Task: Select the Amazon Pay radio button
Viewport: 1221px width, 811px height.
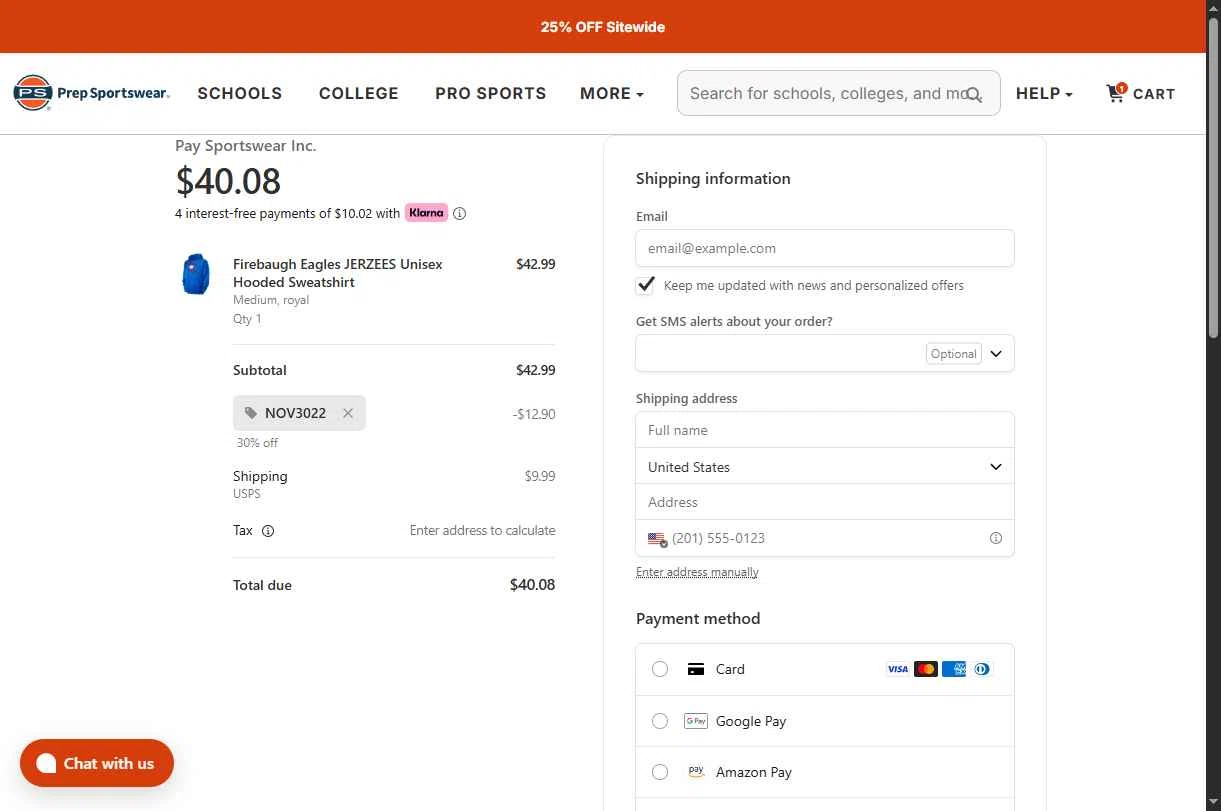Action: point(660,772)
